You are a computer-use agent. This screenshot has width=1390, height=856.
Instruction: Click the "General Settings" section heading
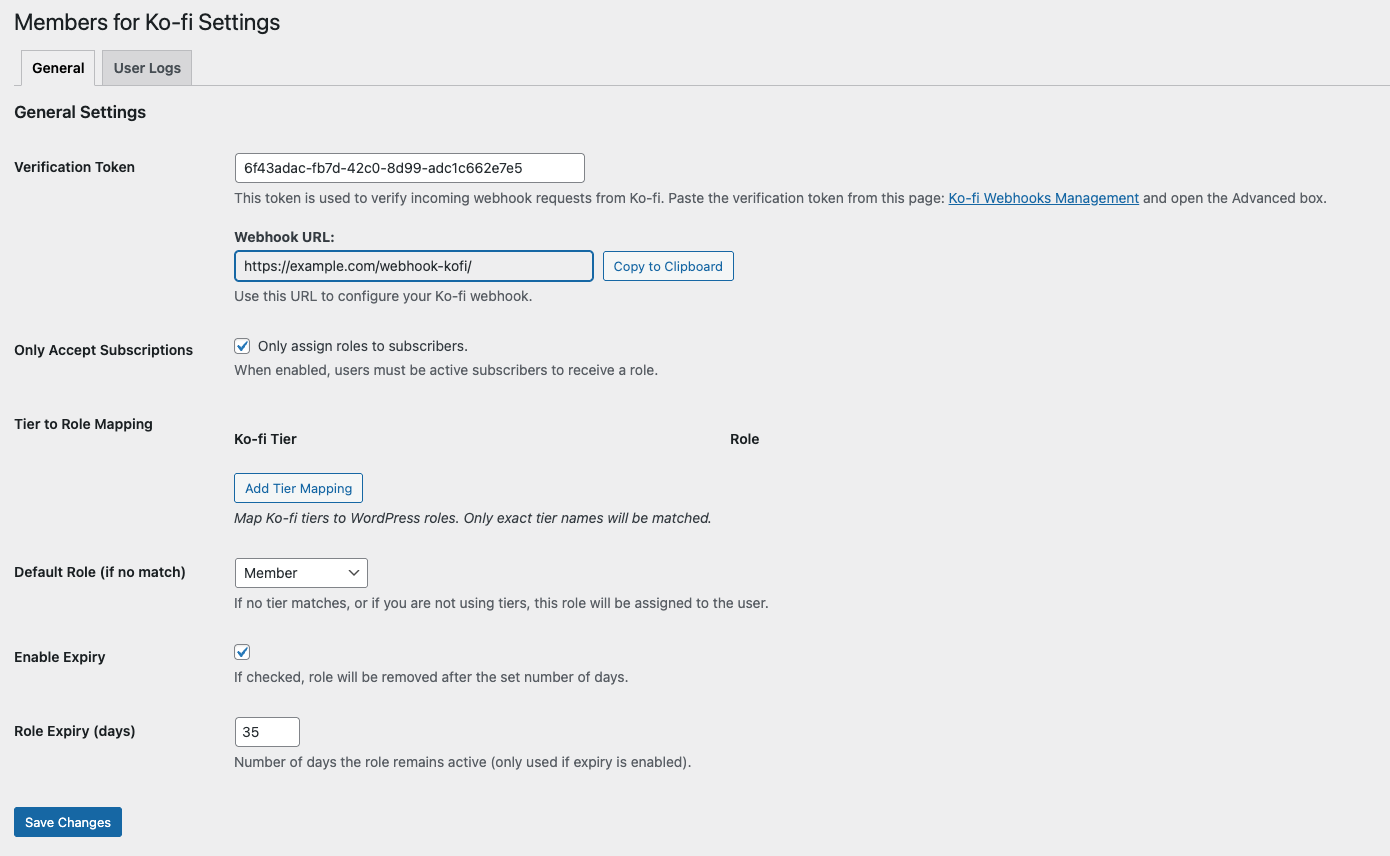80,112
